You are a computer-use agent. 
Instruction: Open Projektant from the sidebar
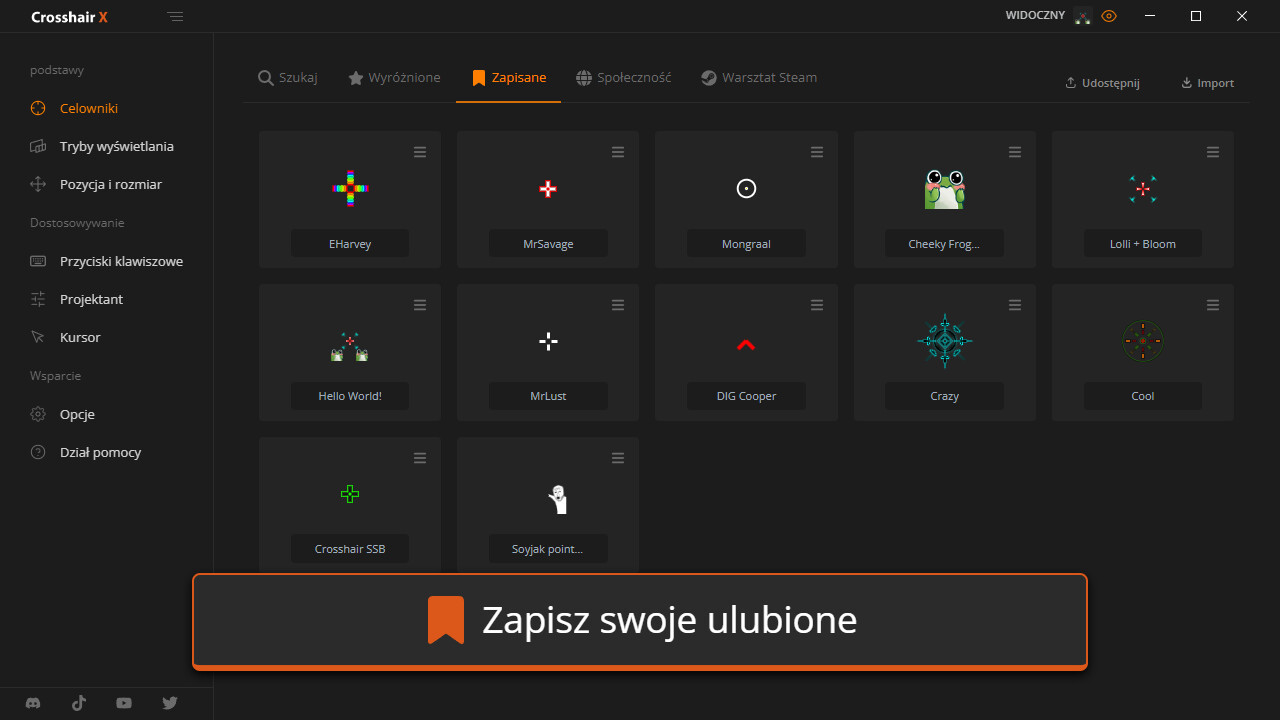91,299
